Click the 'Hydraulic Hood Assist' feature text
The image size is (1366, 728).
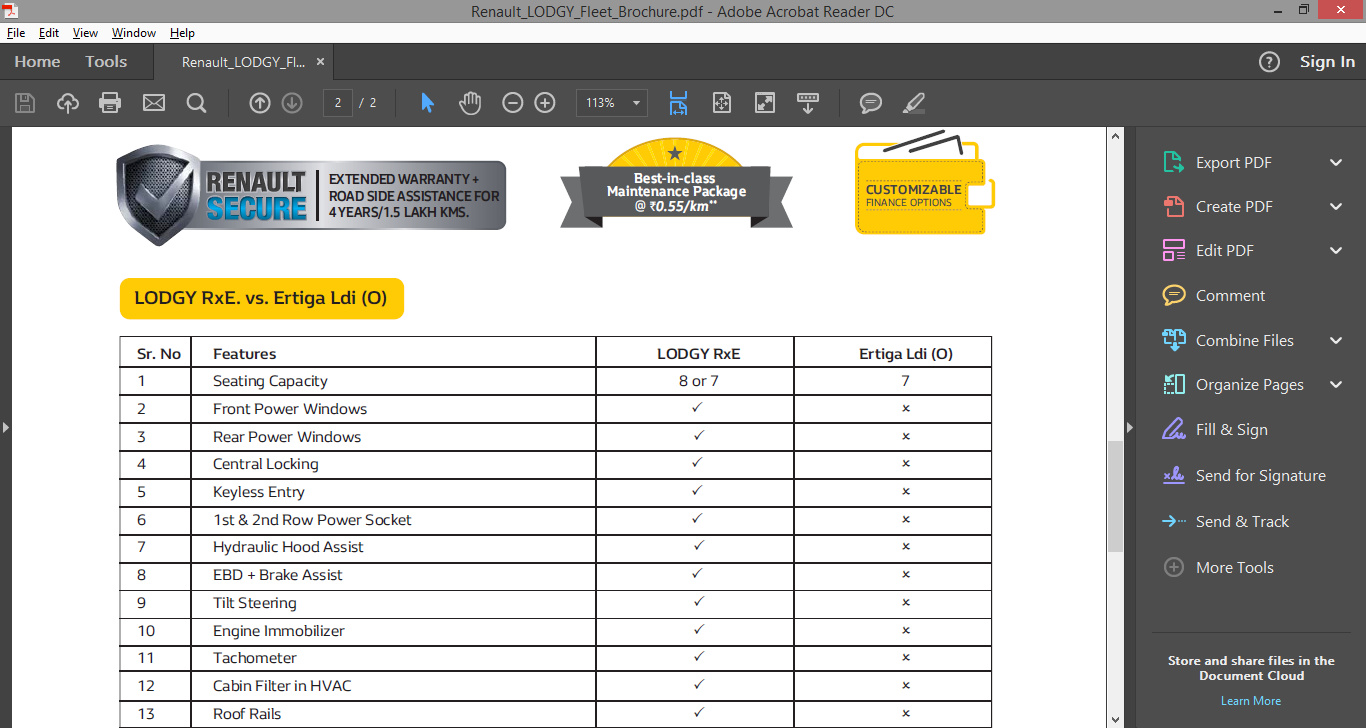[x=288, y=547]
